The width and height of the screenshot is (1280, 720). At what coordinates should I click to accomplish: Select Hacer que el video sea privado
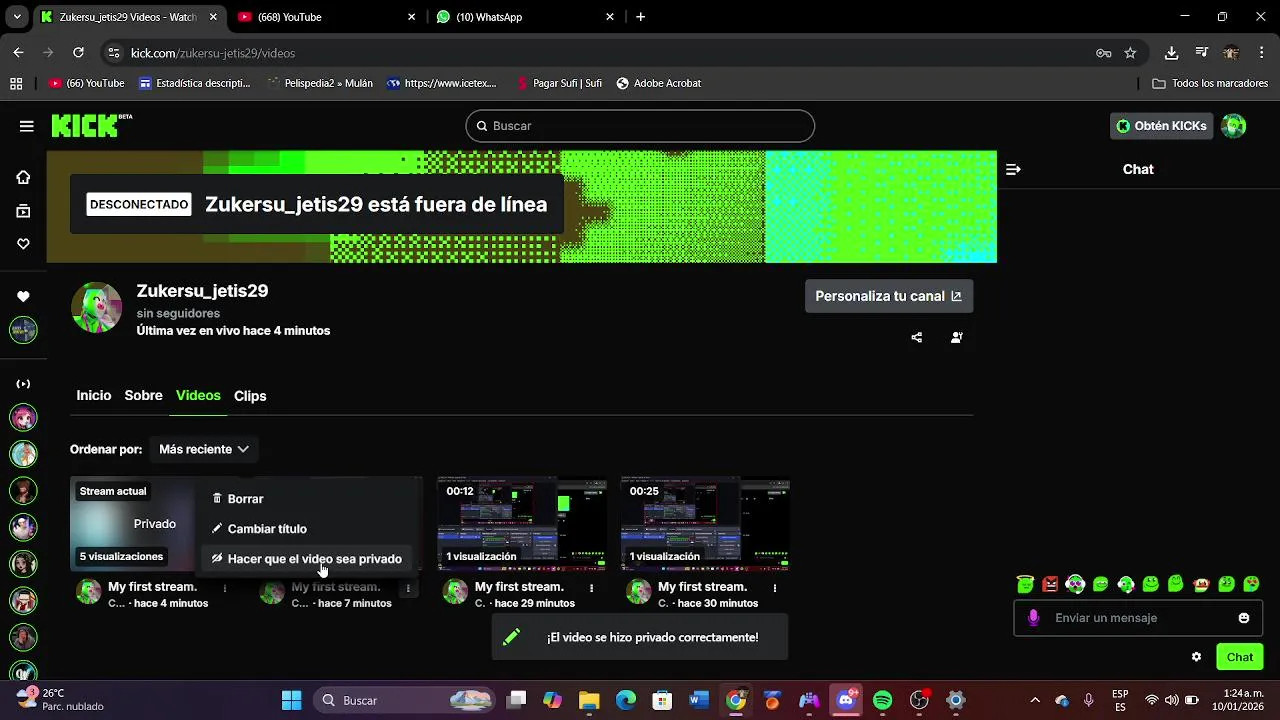(x=307, y=559)
